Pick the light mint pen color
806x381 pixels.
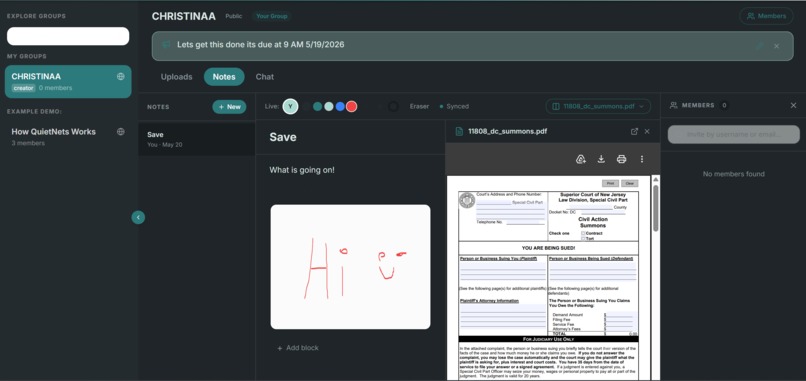pos(328,106)
